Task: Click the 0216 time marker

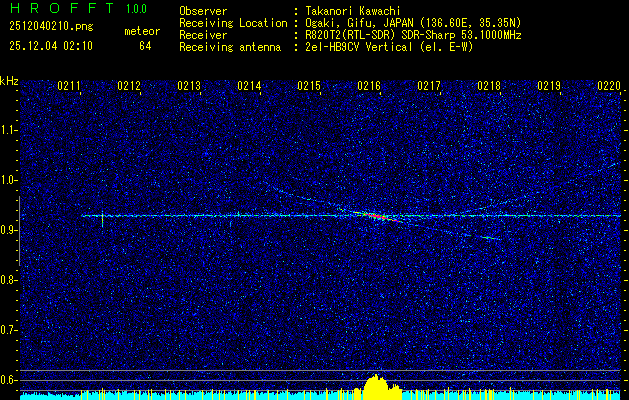Action: point(369,85)
